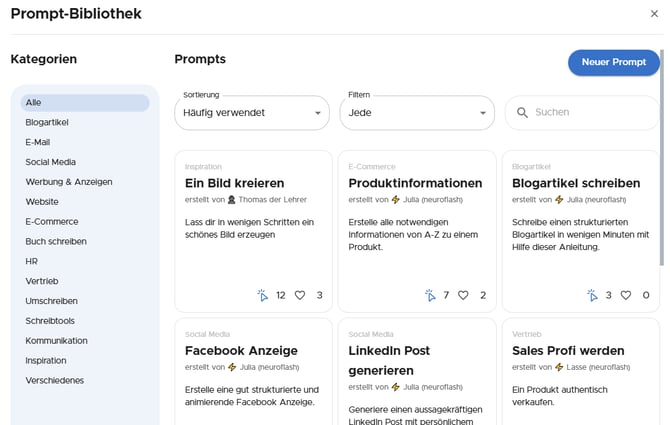Screen dimensions: 670x425
Task: Click the search magnifier icon
Action: [522, 113]
